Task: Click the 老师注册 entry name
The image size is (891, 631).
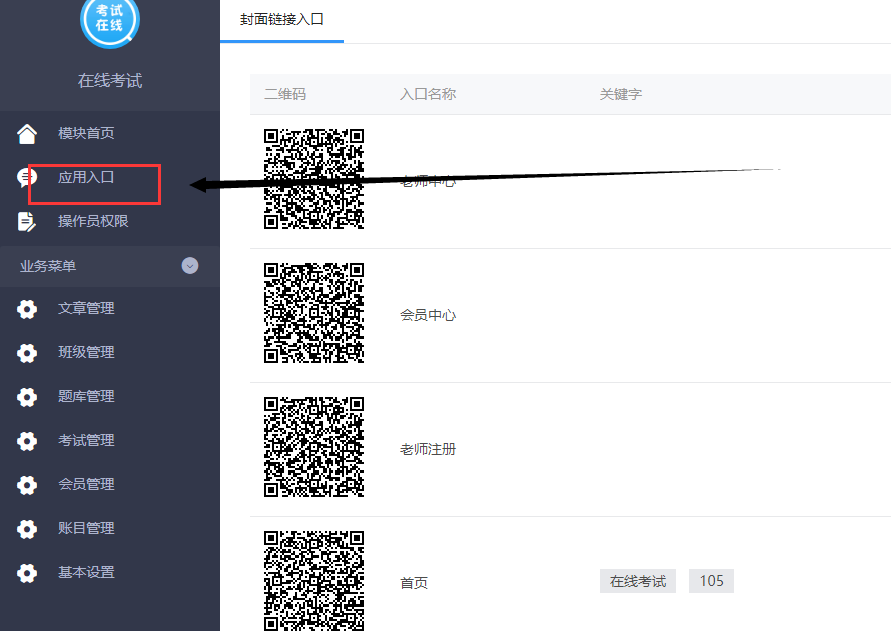Action: coord(428,449)
